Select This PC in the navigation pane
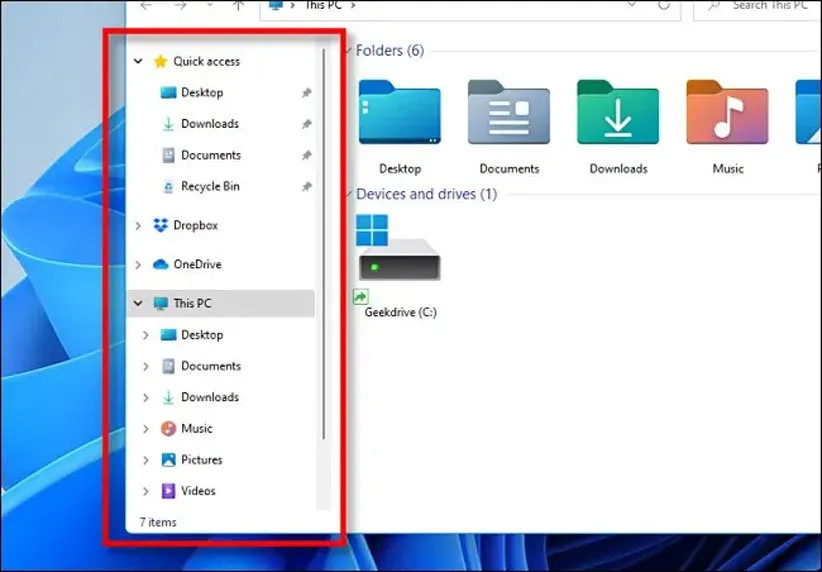822x572 pixels. click(x=192, y=303)
